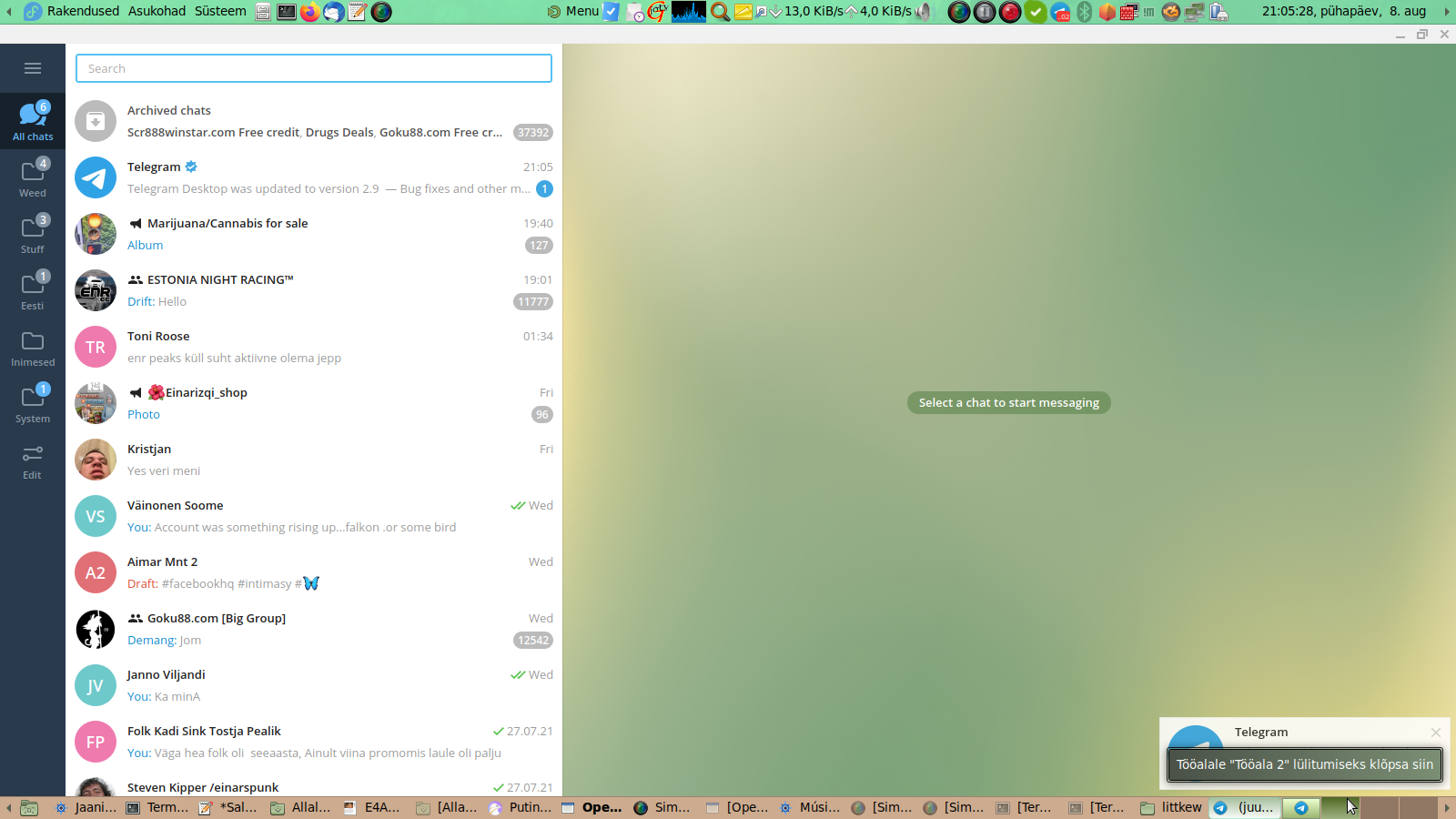The height and width of the screenshot is (819, 1456).
Task: Click the green checkmark tray icon
Action: click(1036, 12)
